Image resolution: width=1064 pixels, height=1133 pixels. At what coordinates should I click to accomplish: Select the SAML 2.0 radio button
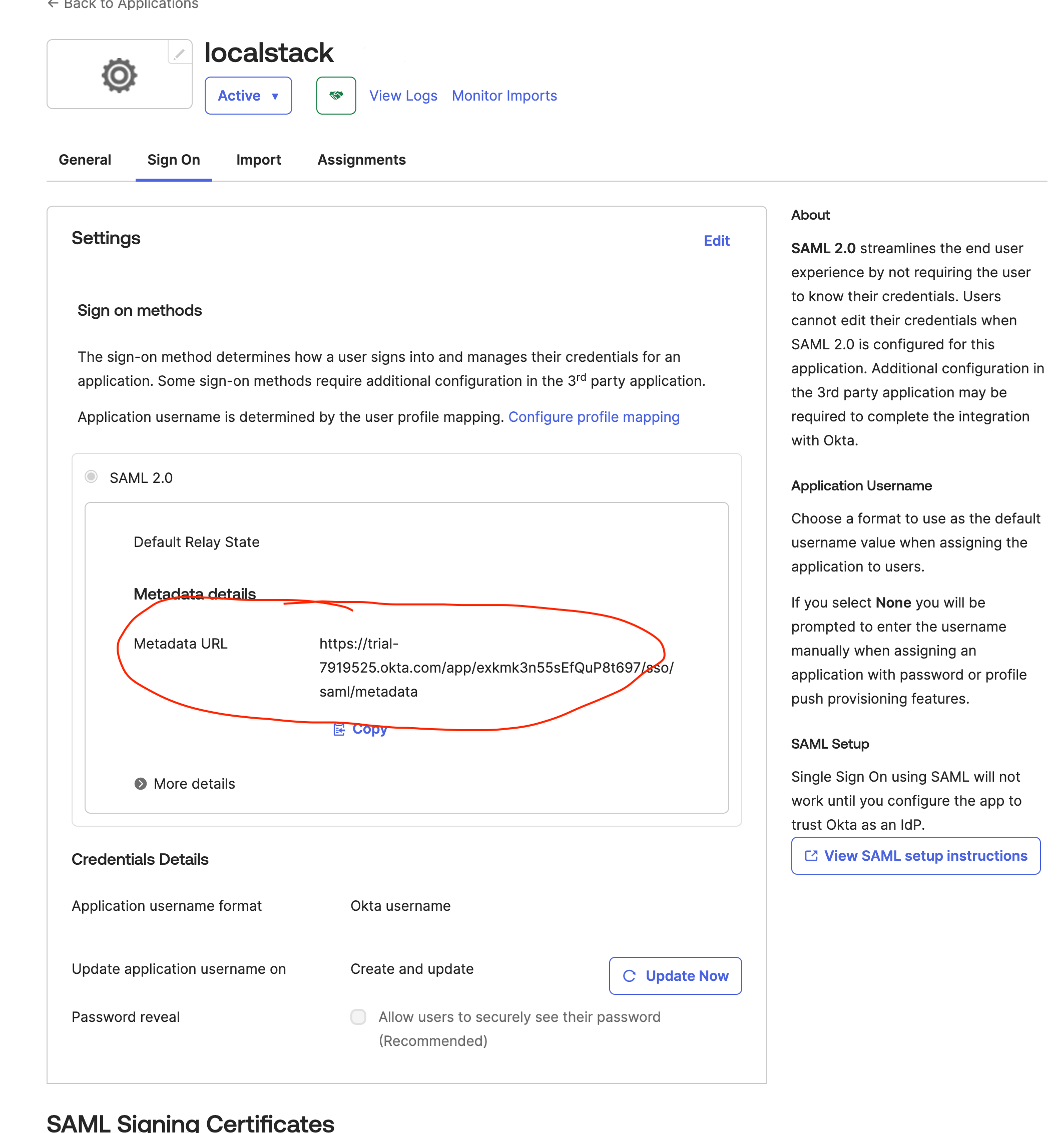pos(91,477)
